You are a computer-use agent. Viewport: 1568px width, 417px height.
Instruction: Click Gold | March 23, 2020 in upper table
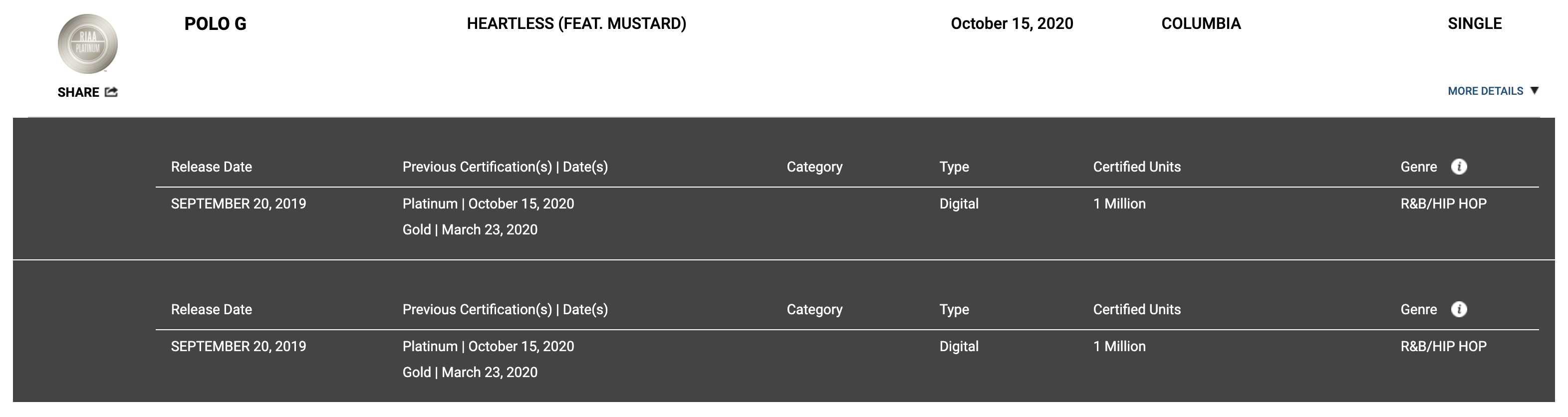tap(469, 229)
